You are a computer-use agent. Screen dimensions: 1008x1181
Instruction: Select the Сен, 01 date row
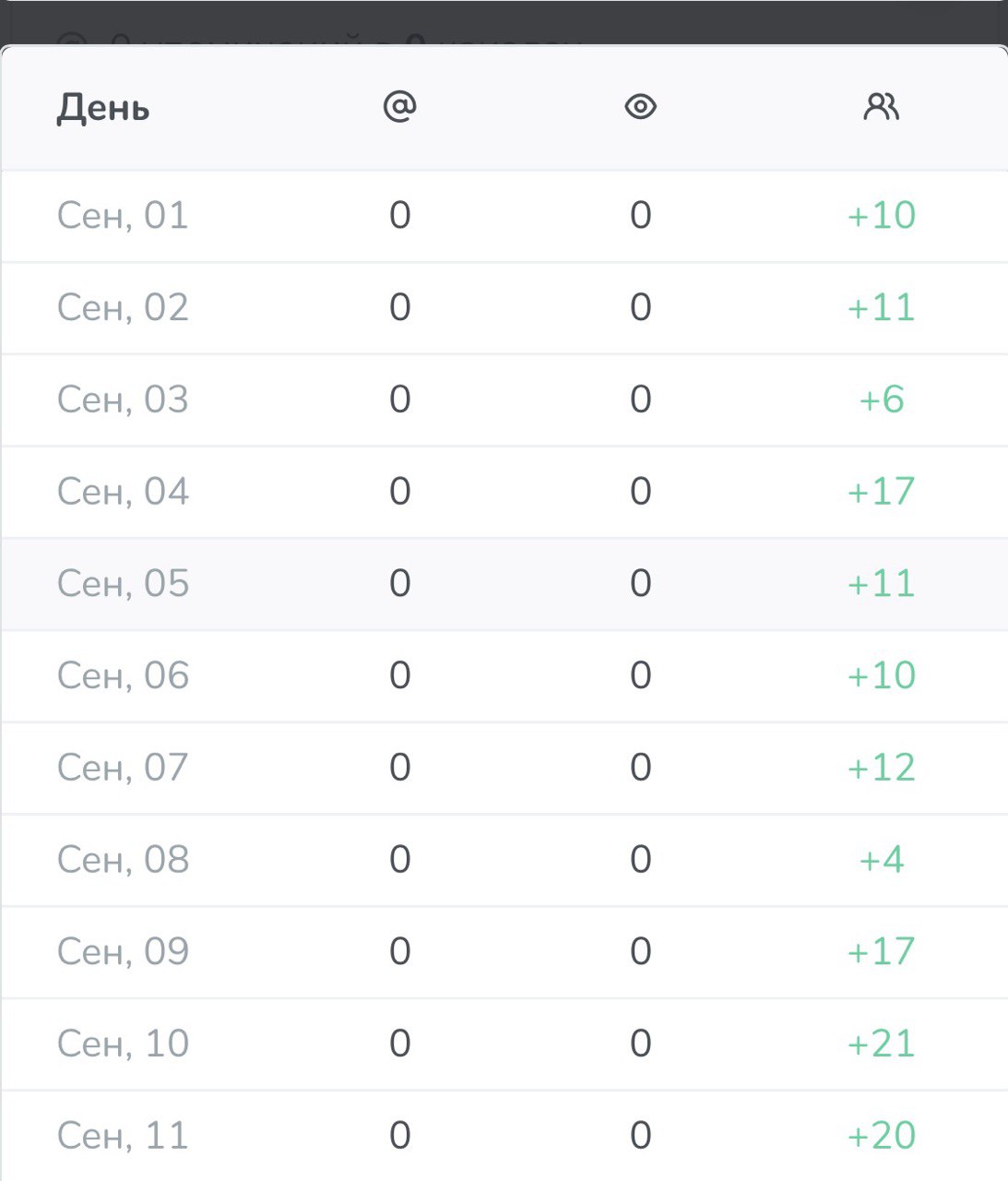click(x=123, y=216)
